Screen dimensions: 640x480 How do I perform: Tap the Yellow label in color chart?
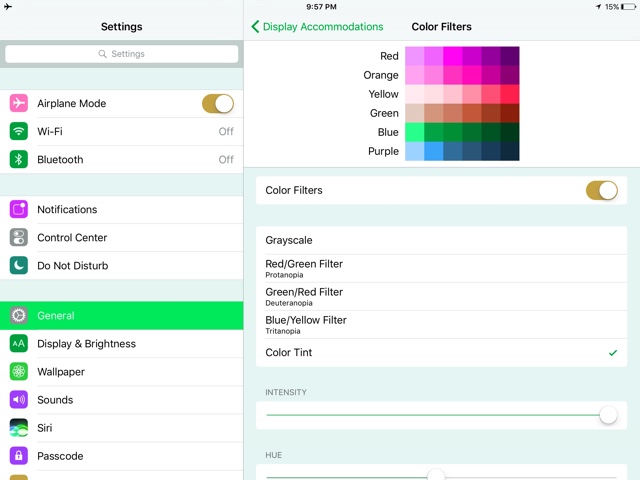pos(383,94)
